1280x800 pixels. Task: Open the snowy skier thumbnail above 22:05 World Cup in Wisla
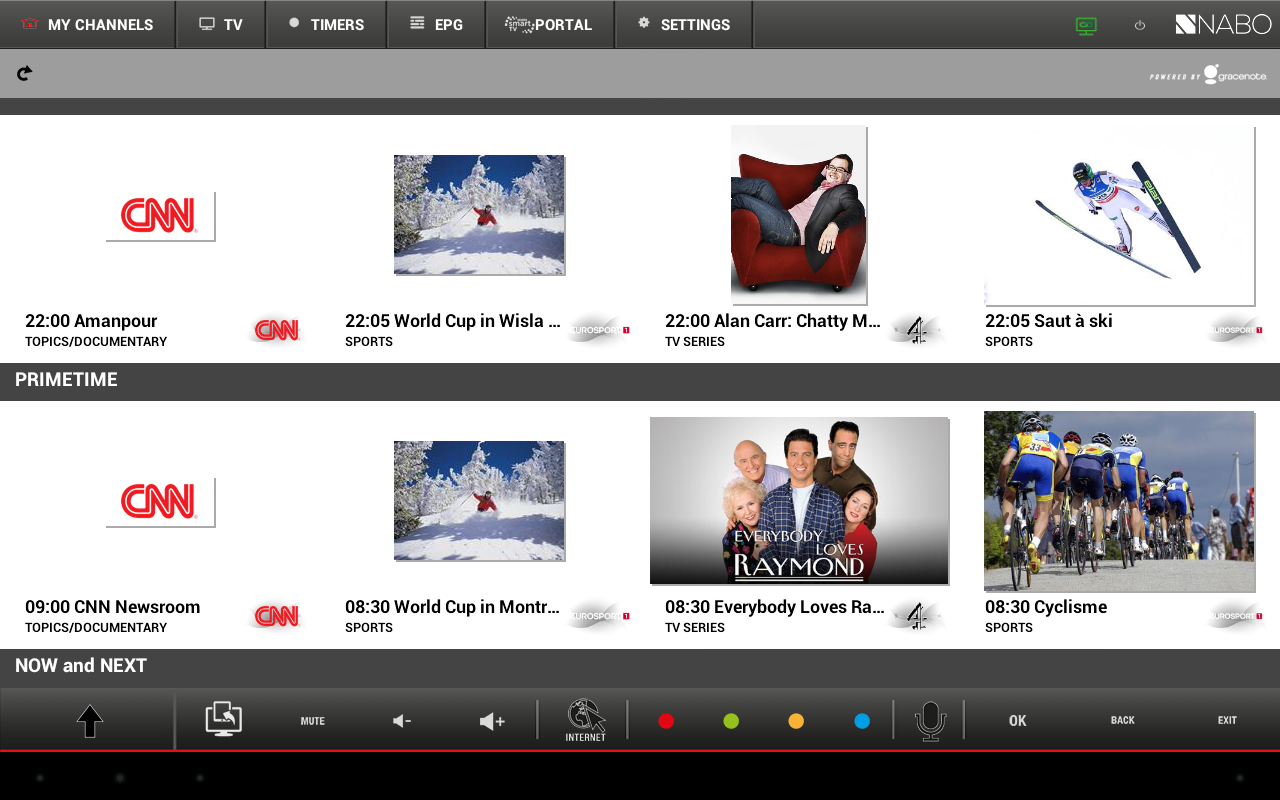pos(479,215)
